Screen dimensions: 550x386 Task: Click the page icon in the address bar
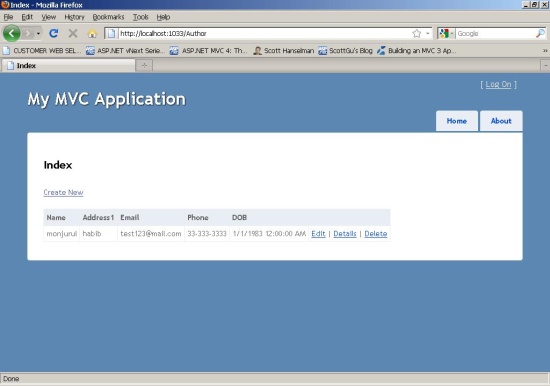pyautogui.click(x=111, y=33)
